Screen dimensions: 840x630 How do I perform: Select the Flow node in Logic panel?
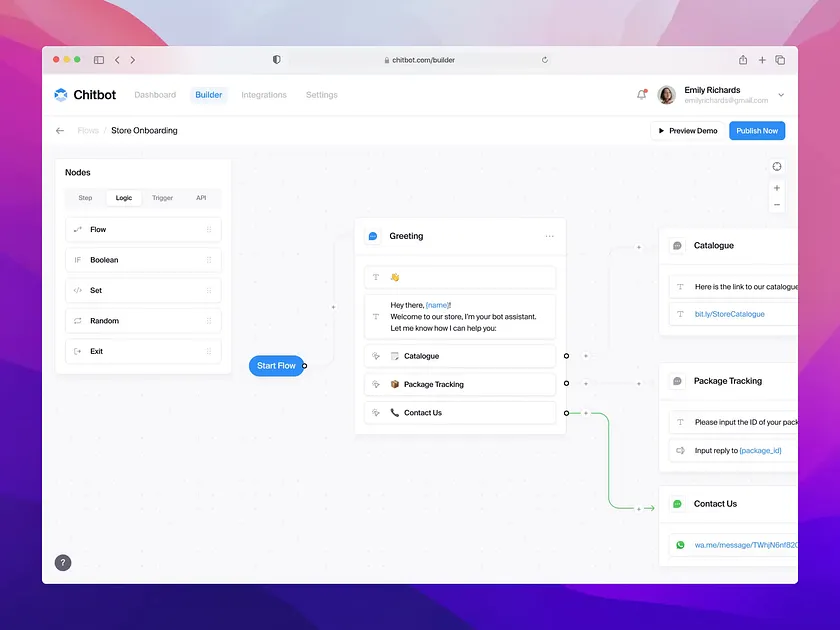[x=142, y=229]
